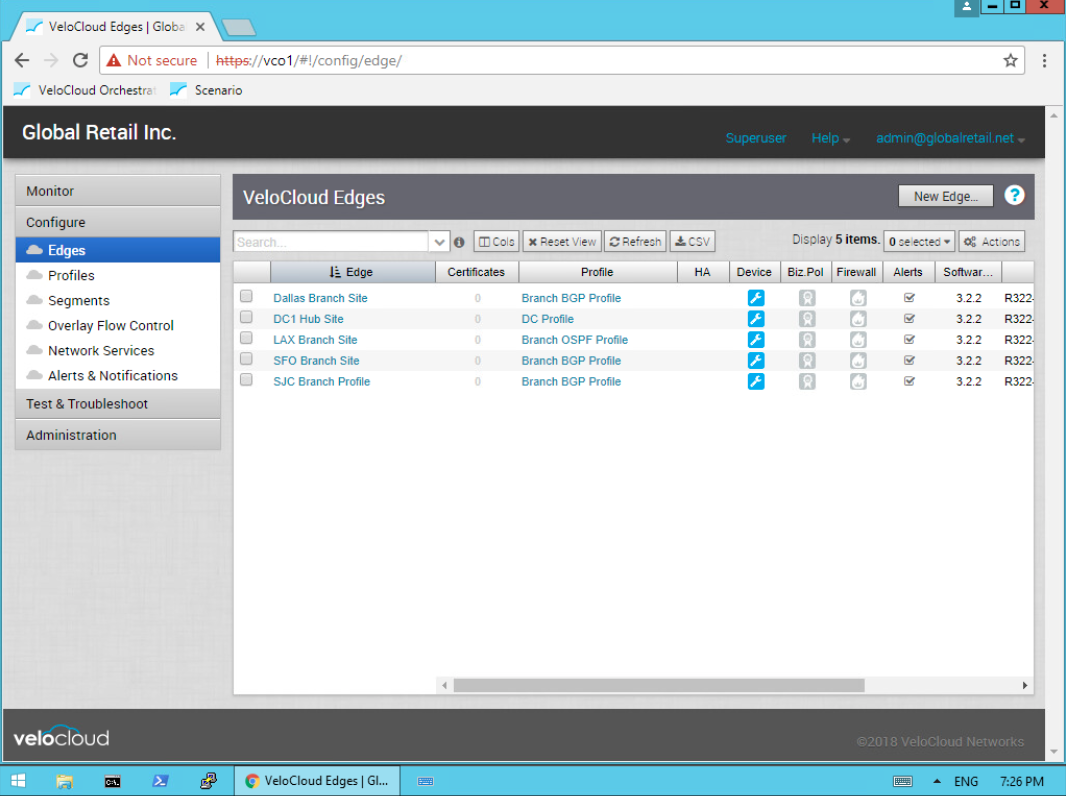Image resolution: width=1066 pixels, height=796 pixels.
Task: Export table with CSV button
Action: [x=692, y=242]
